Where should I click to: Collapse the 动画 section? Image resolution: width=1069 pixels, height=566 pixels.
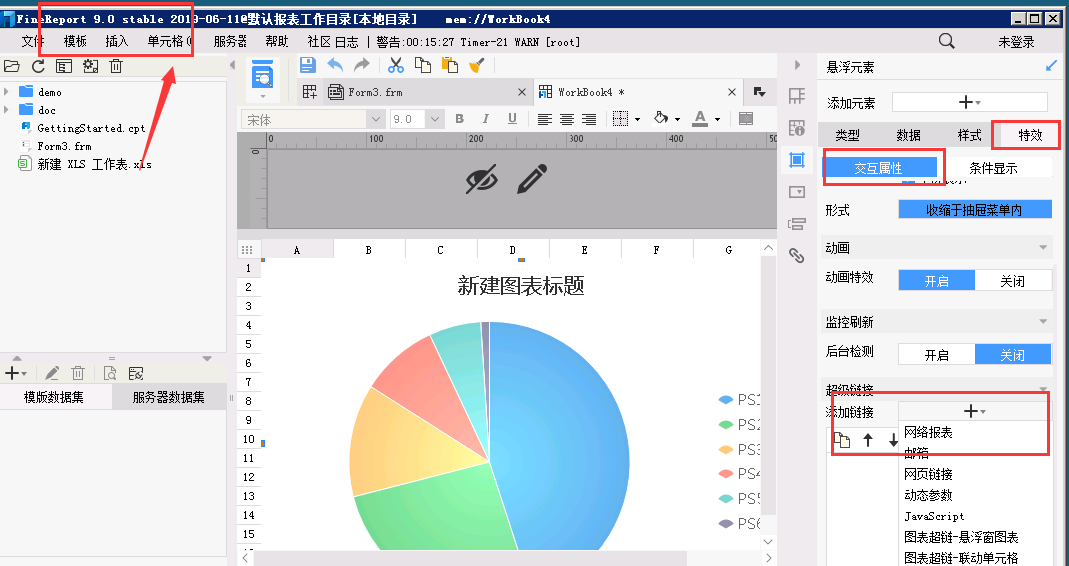click(x=1042, y=248)
